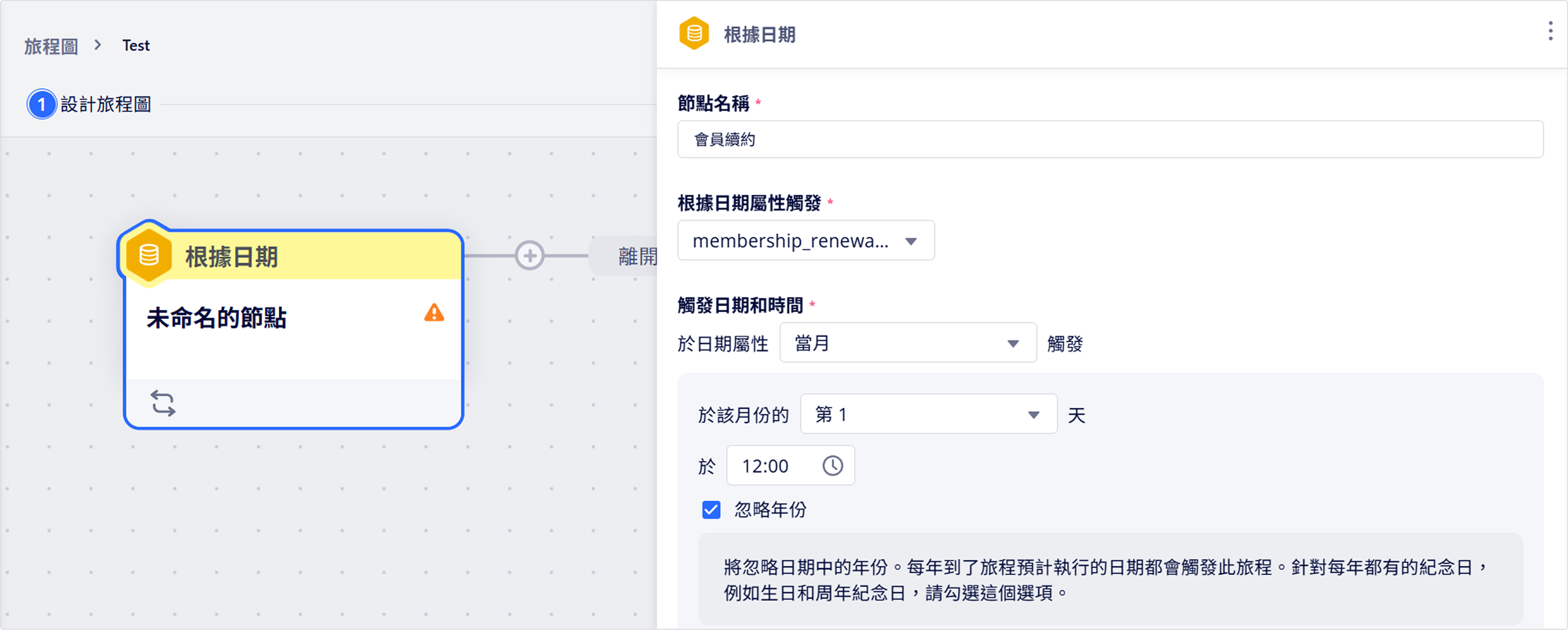Image resolution: width=1568 pixels, height=630 pixels.
Task: Open the 第 1 day dropdown
Action: pyautogui.click(x=927, y=415)
